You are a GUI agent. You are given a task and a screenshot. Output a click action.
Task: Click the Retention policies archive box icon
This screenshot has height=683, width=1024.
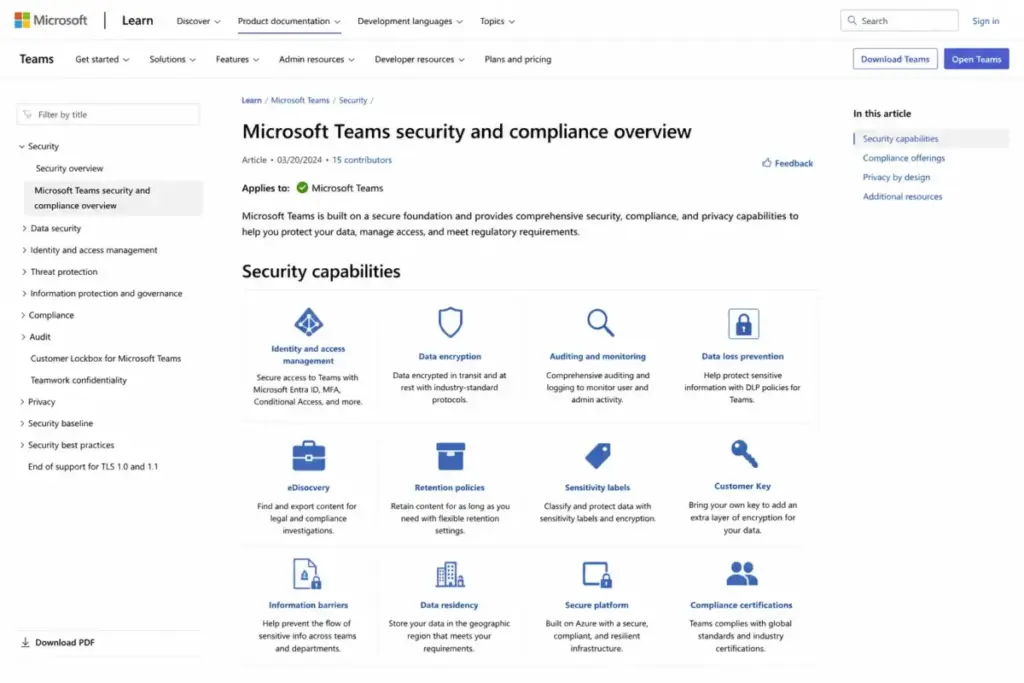pyautogui.click(x=450, y=456)
